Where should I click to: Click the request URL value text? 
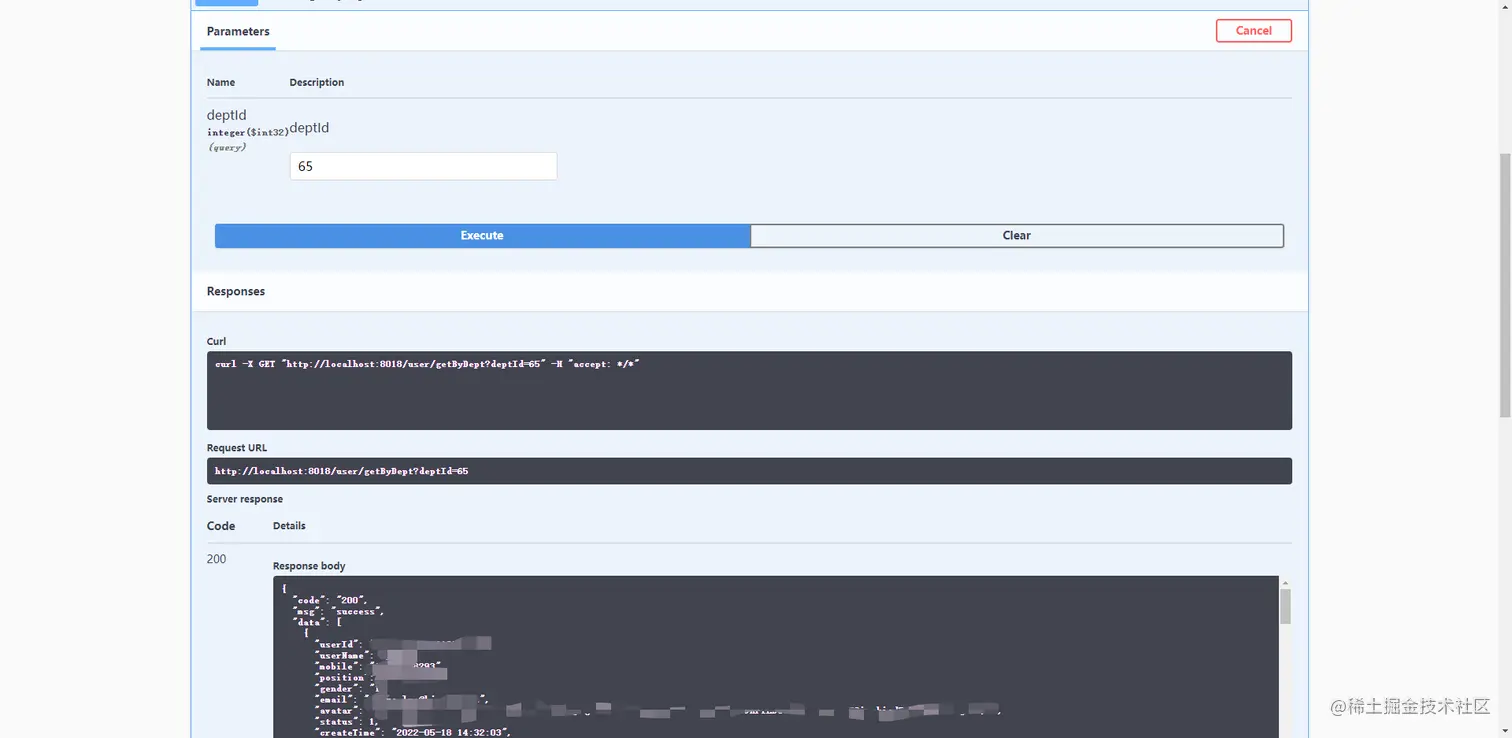coord(341,471)
